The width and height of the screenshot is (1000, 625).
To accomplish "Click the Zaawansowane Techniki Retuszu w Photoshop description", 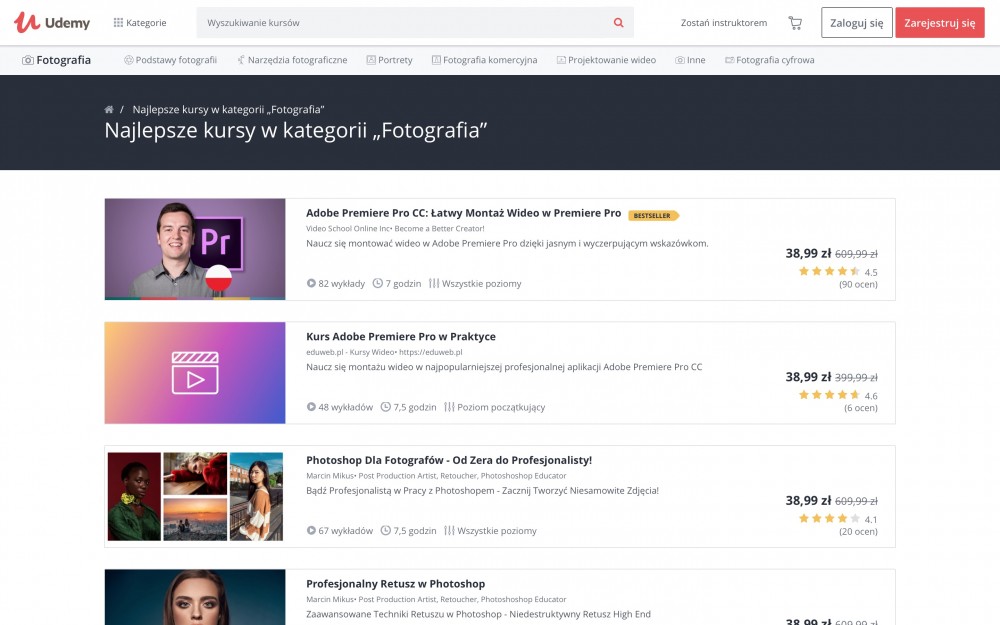I will (478, 614).
